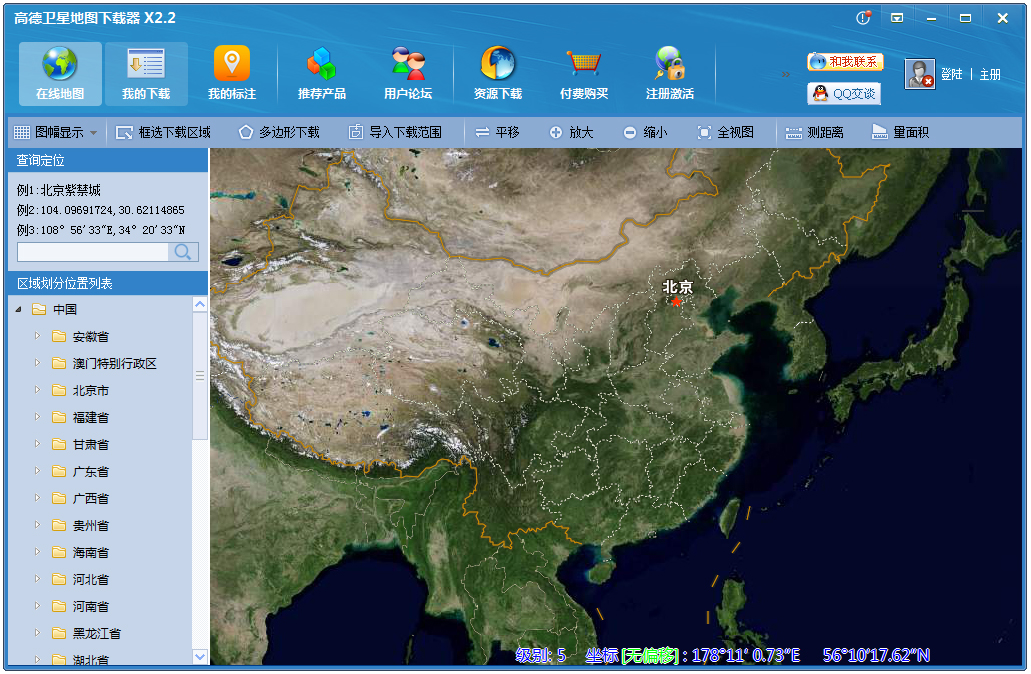The height and width of the screenshot is (674, 1031).
Task: Open 我的标注 markers page
Action: pyautogui.click(x=232, y=74)
